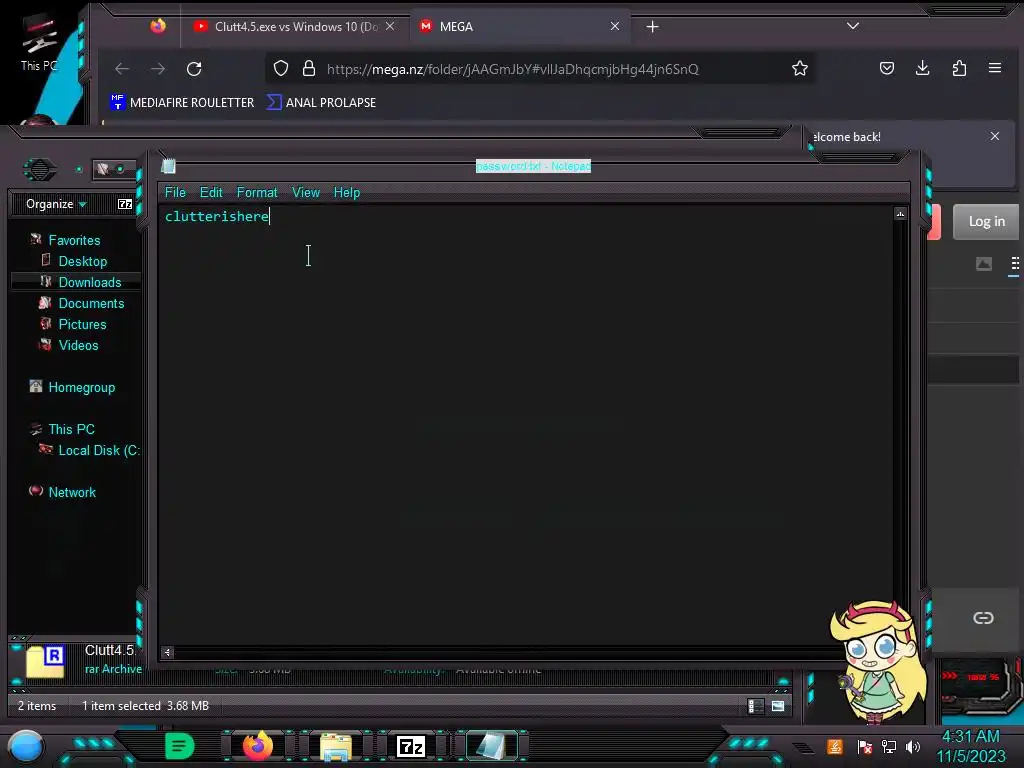This screenshot has width=1024, height=768.
Task: Close the MEGA tab
Action: click(615, 26)
